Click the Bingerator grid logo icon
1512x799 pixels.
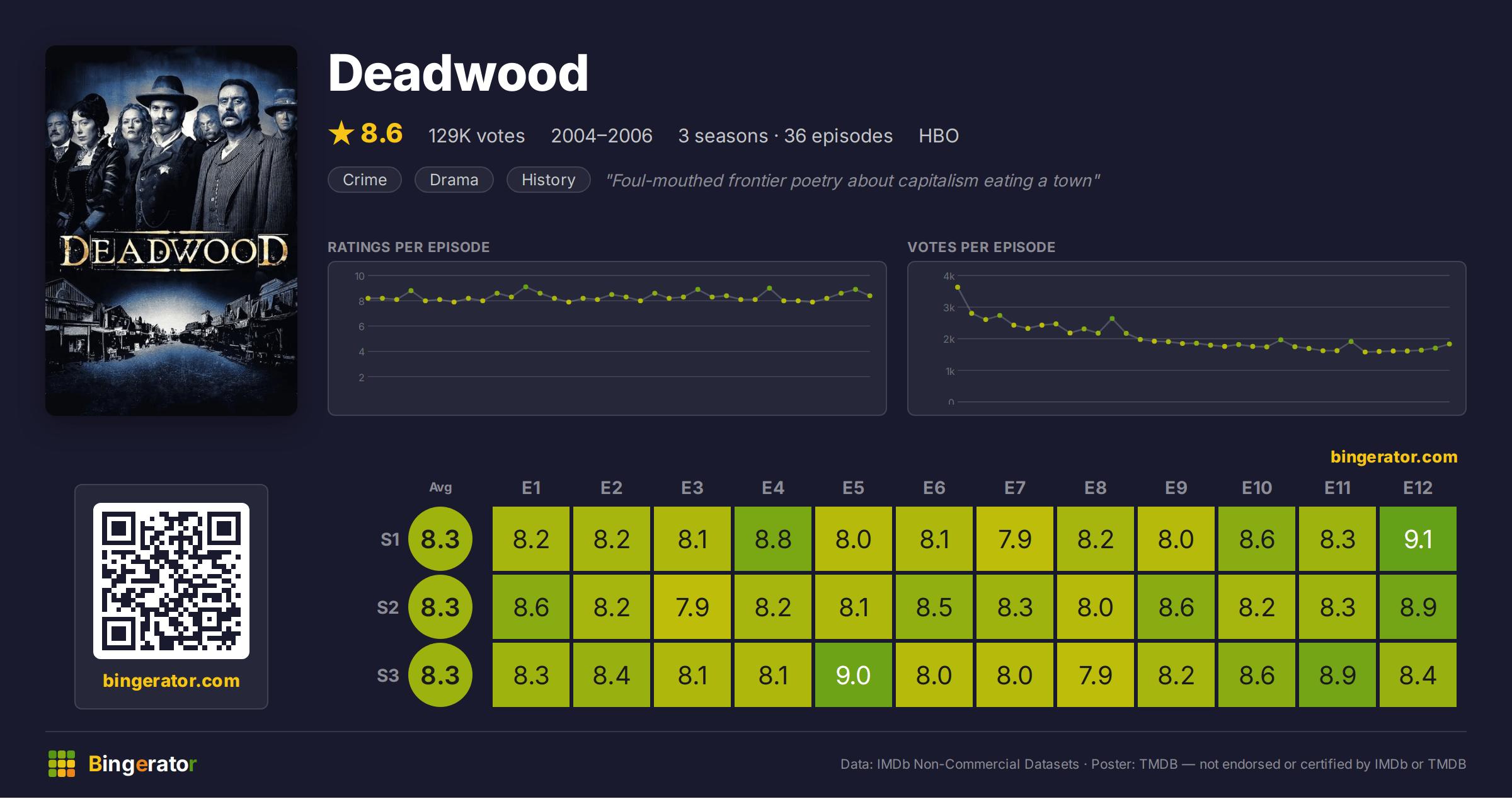(x=62, y=764)
